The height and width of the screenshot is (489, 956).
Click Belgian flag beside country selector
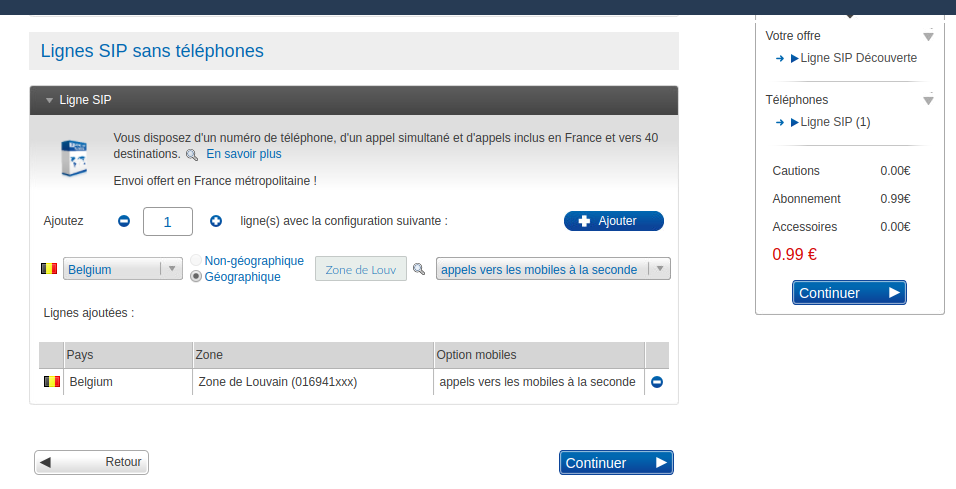coord(48,269)
